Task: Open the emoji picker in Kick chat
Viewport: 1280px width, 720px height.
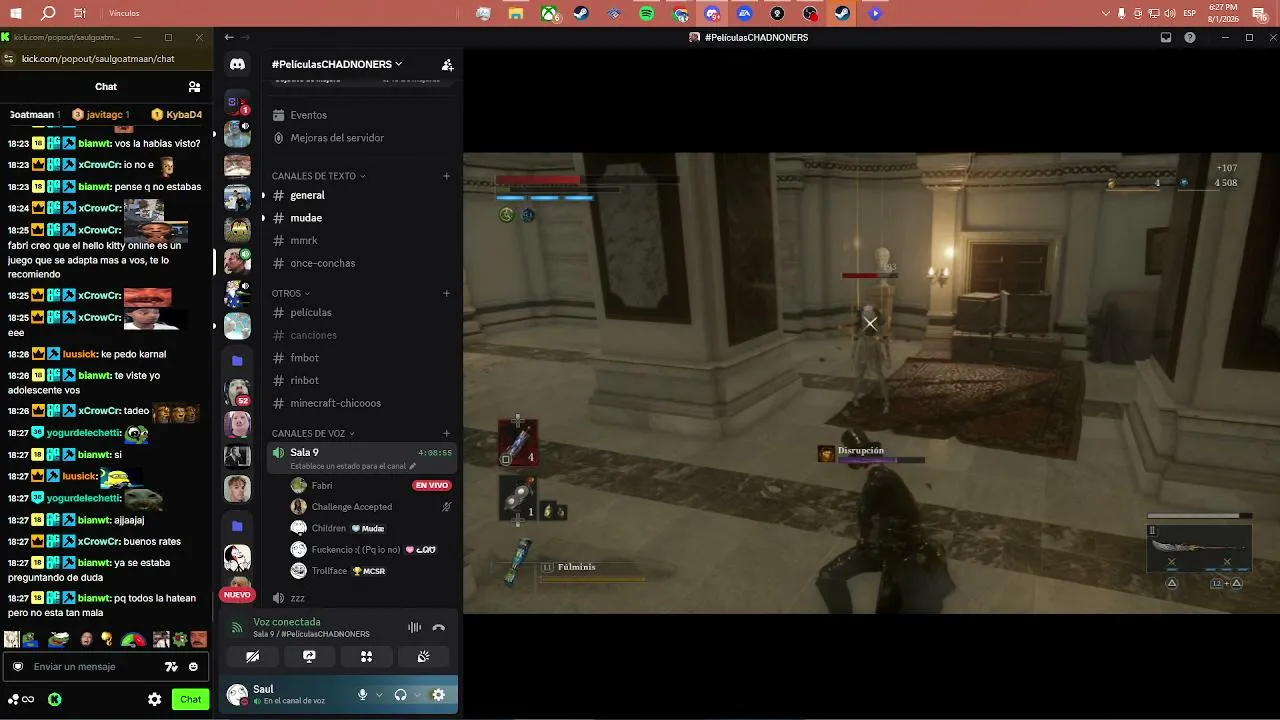Action: point(193,667)
